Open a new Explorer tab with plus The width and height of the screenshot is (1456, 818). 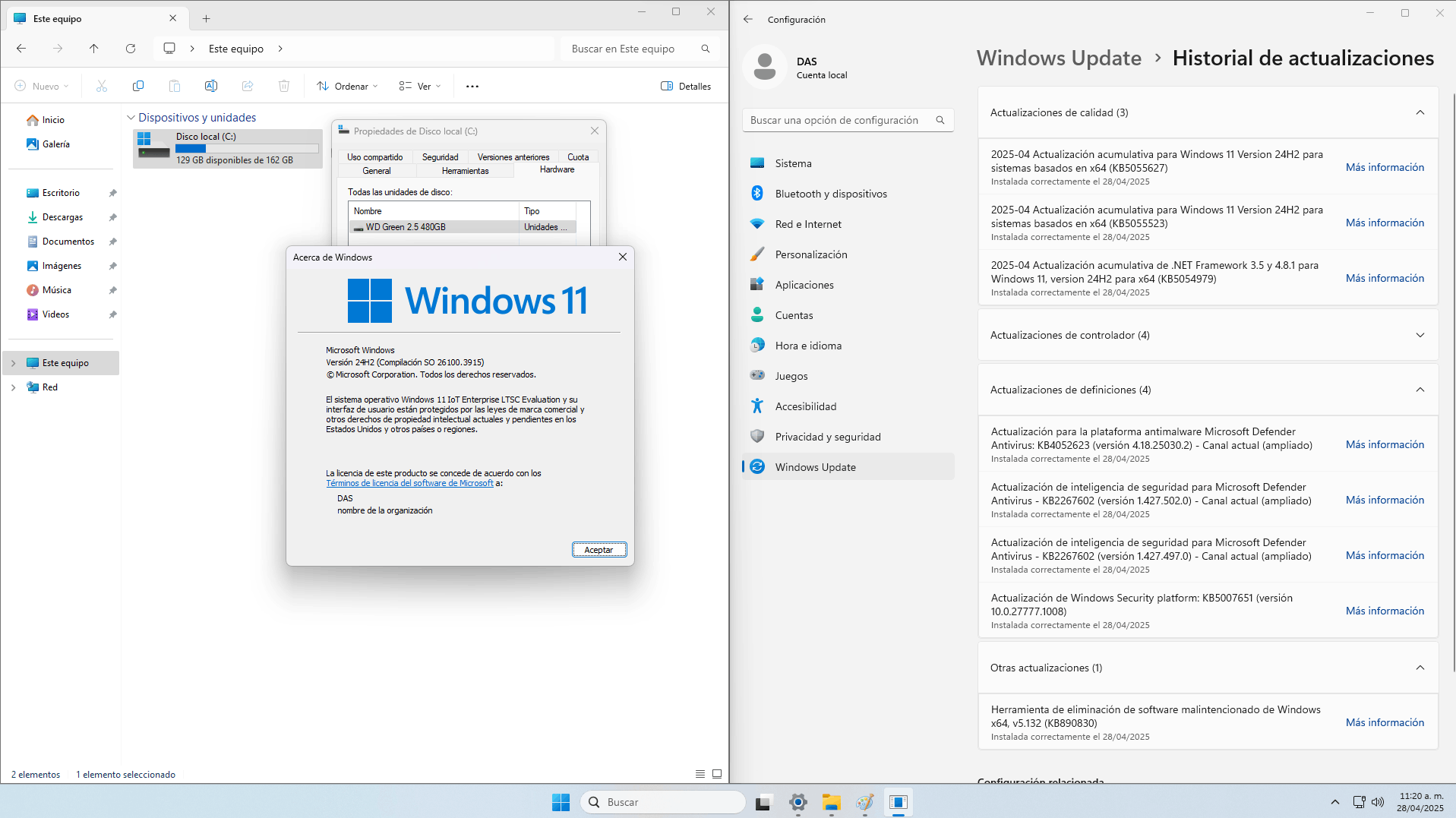(x=207, y=18)
